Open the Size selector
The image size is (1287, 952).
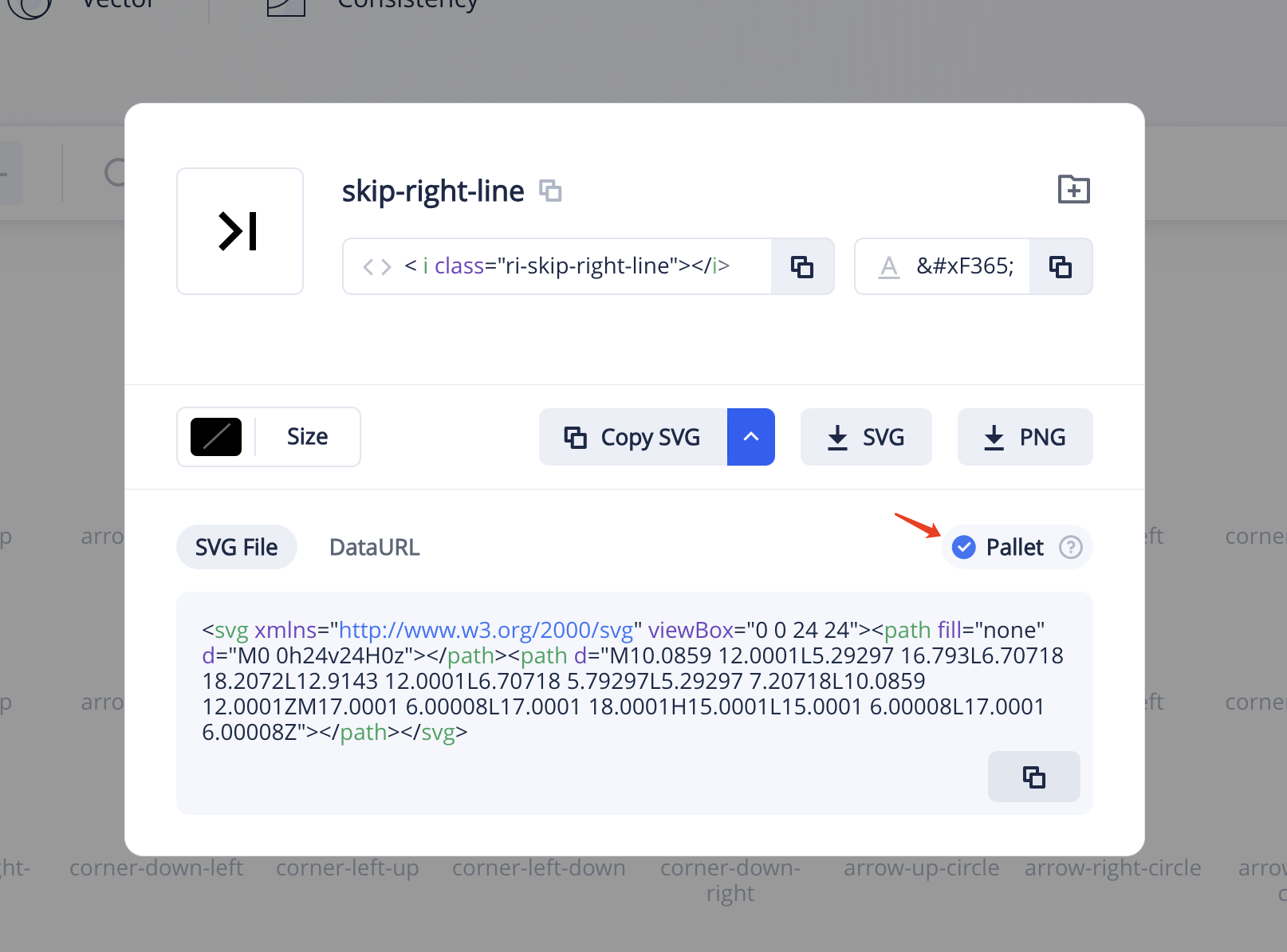[306, 436]
